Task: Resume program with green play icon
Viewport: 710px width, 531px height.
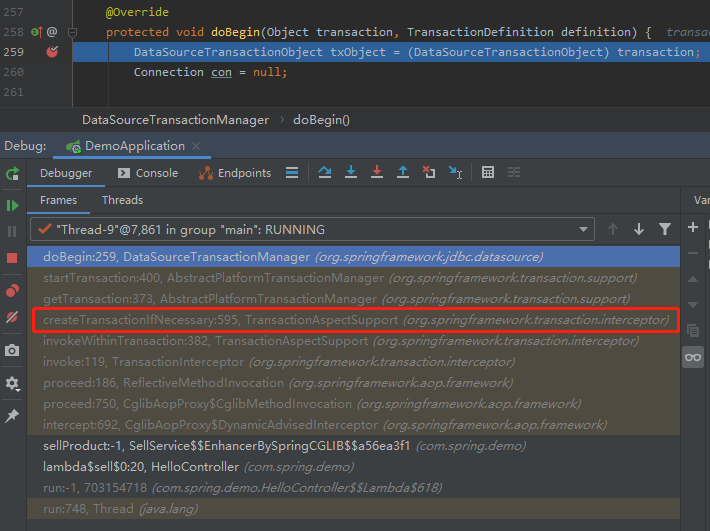Action: (12, 206)
